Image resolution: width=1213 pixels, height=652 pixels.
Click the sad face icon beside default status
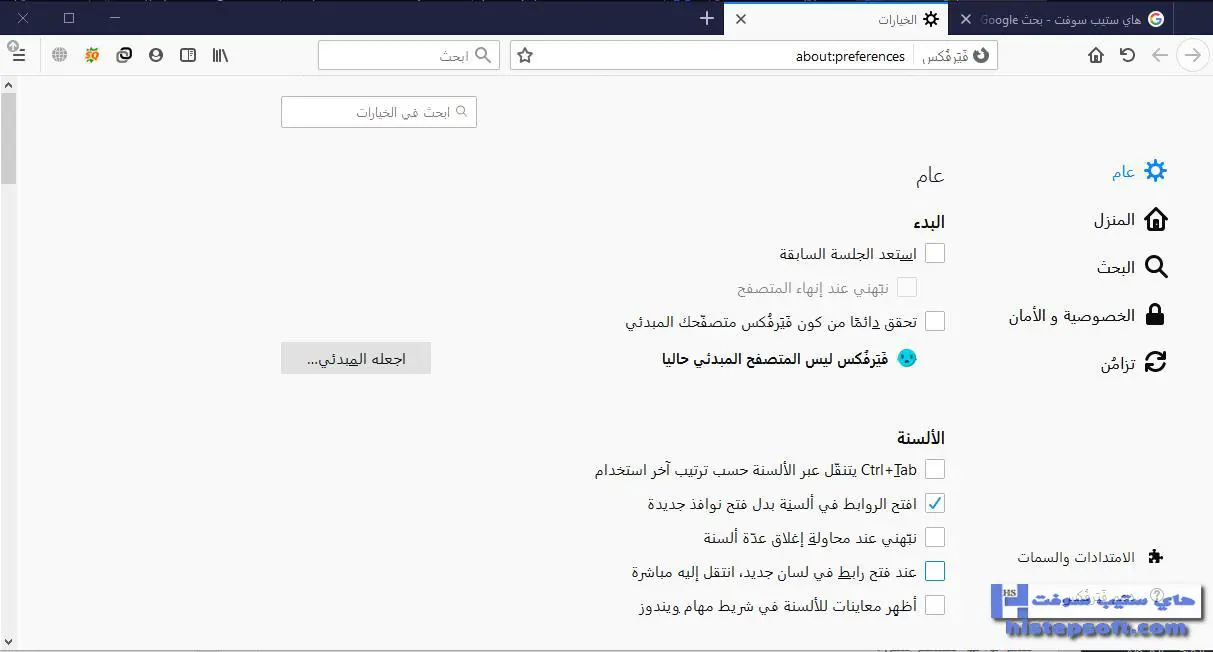907,358
